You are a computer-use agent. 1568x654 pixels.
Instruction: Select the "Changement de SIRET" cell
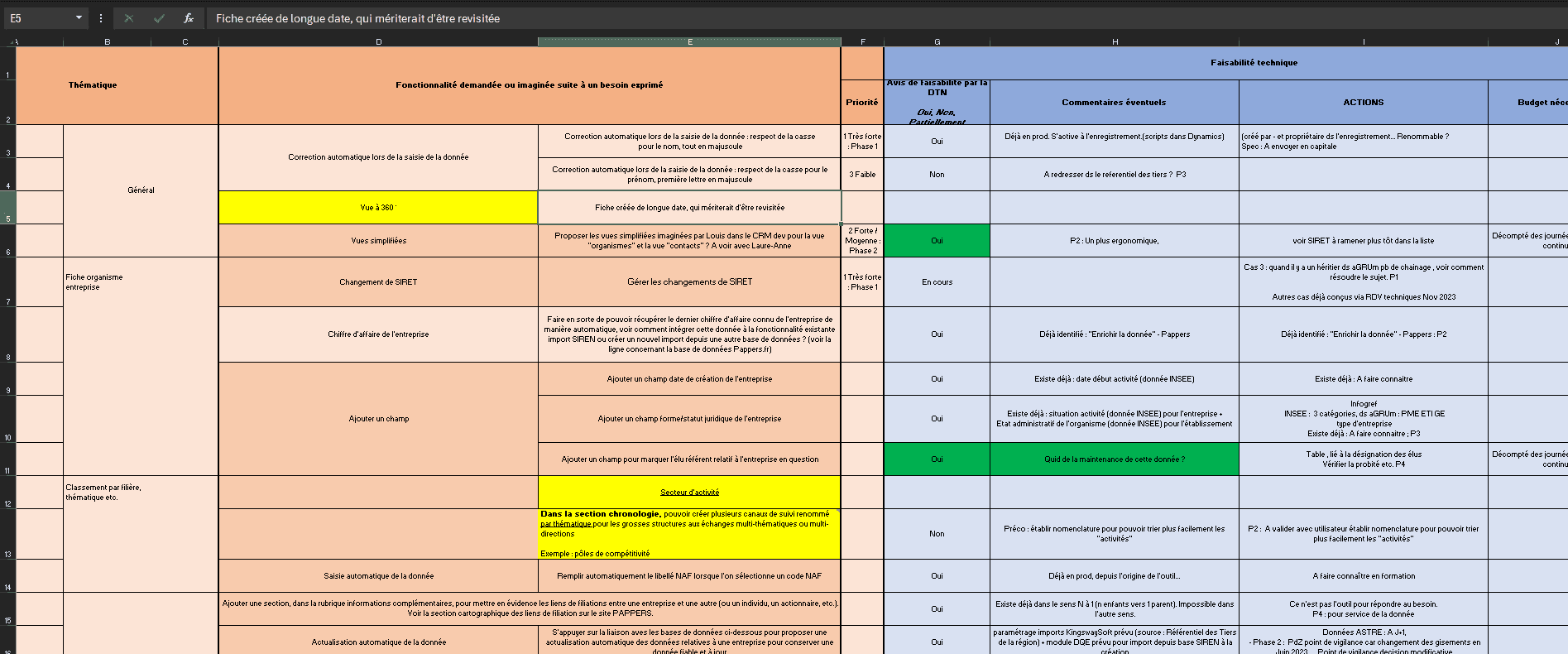[x=378, y=282]
